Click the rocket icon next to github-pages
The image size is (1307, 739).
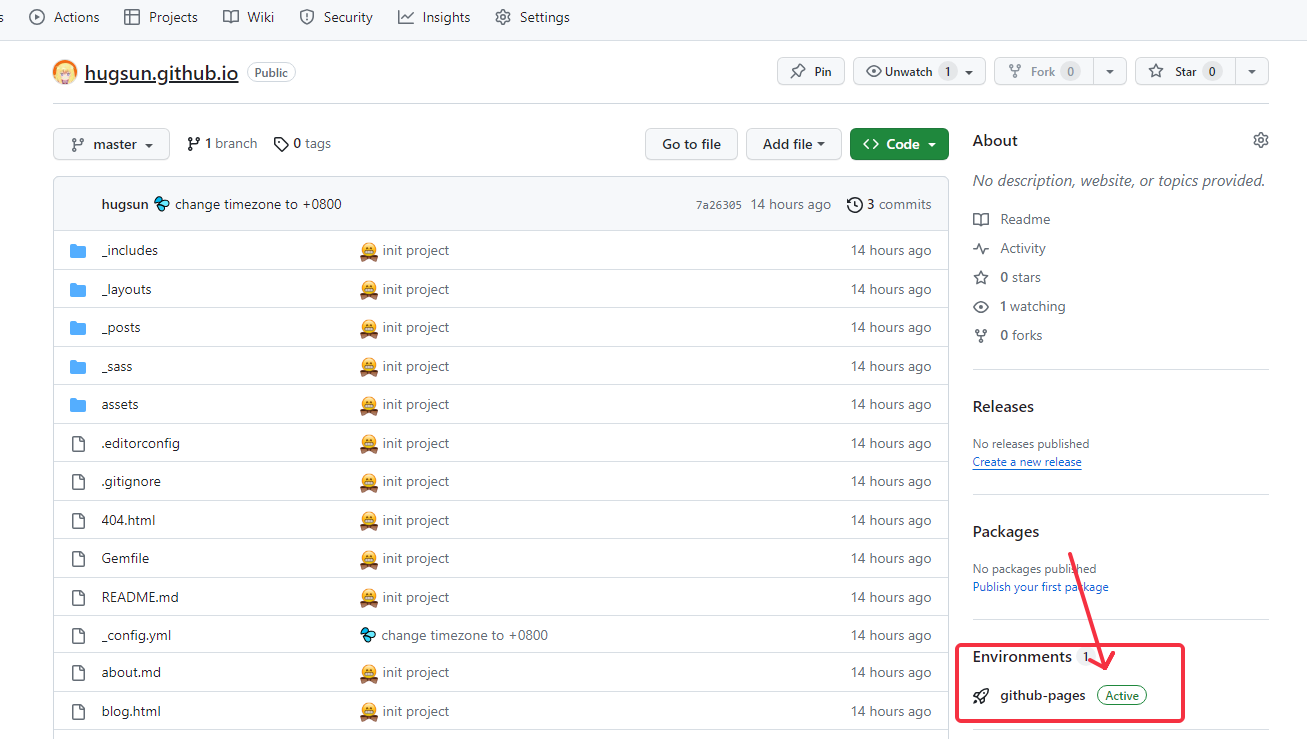(x=981, y=696)
